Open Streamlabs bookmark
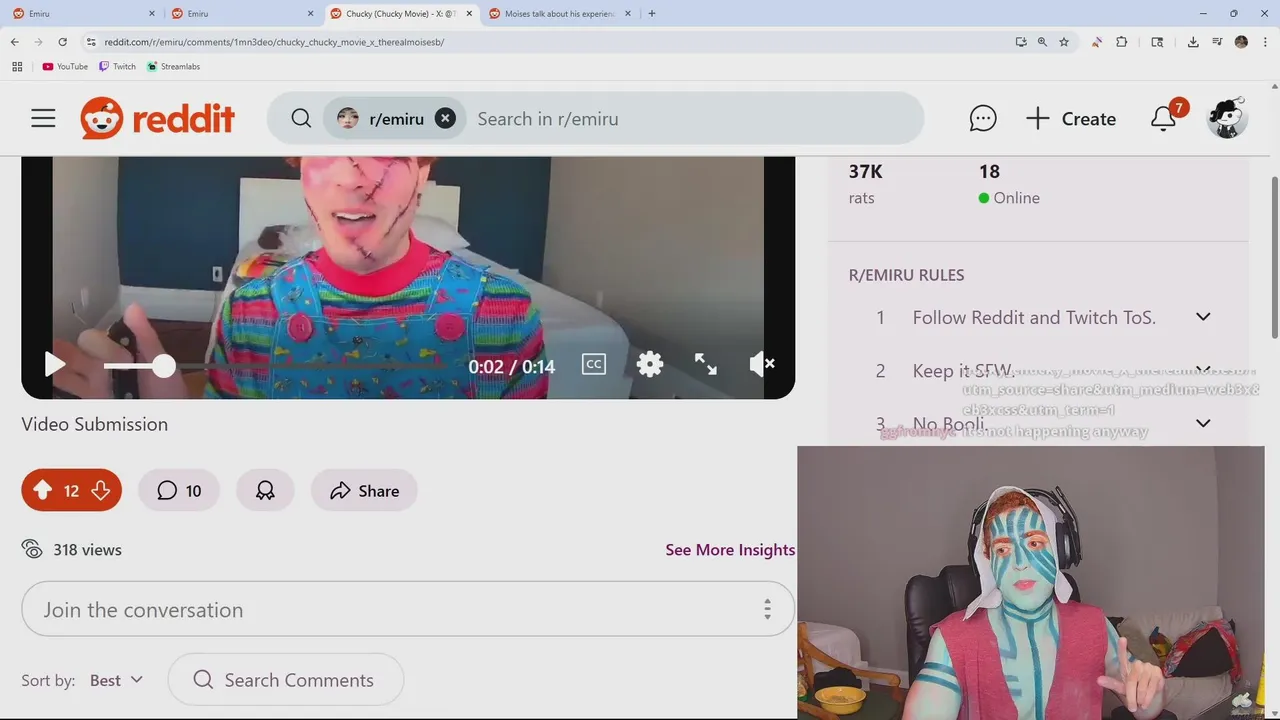1280x720 pixels. pyautogui.click(x=173, y=67)
